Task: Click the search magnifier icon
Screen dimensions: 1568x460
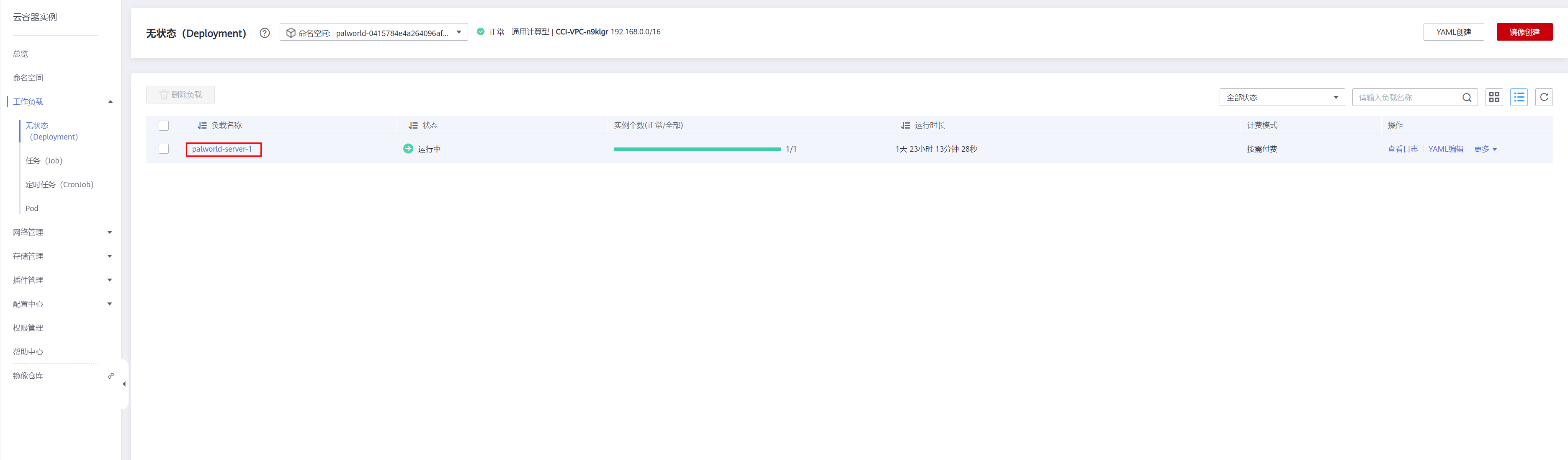Action: pyautogui.click(x=1466, y=98)
